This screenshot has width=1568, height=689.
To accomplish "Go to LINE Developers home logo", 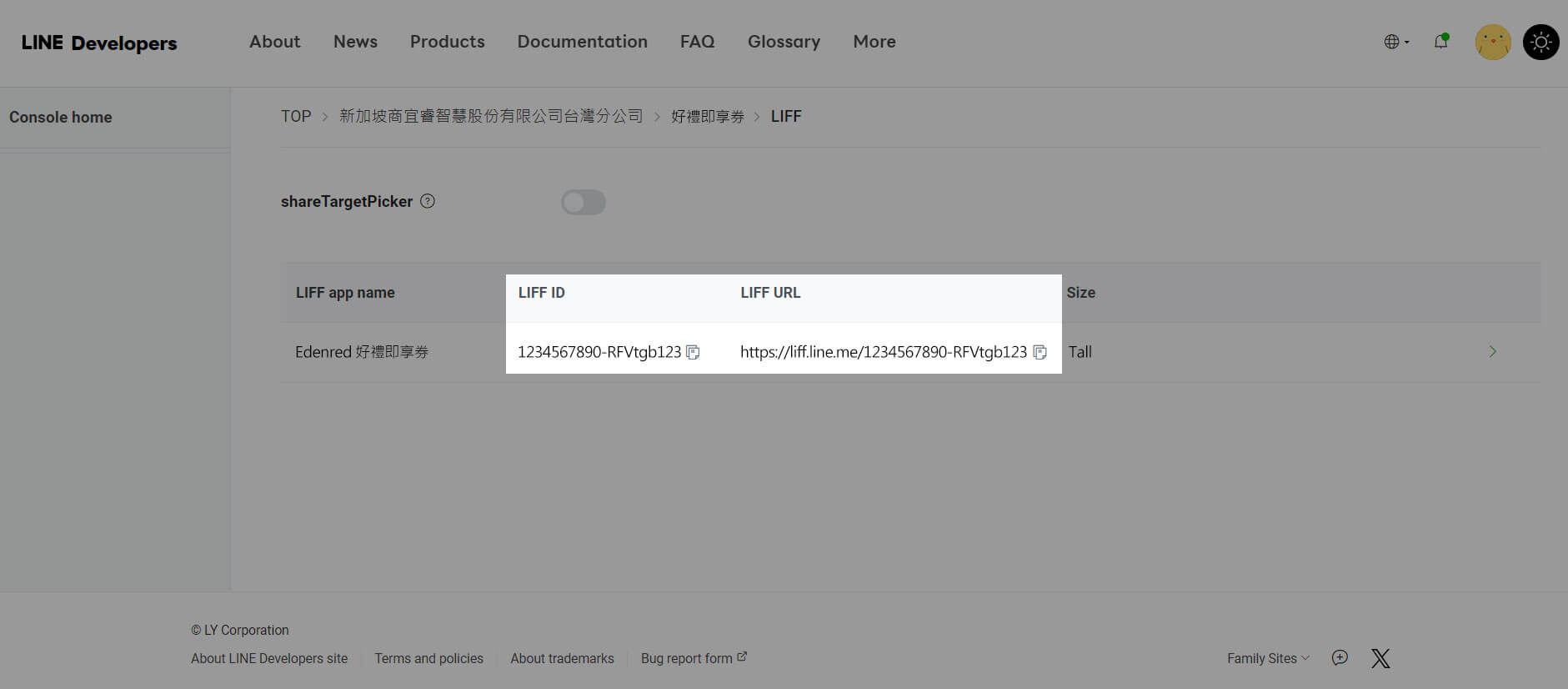I will [99, 43].
